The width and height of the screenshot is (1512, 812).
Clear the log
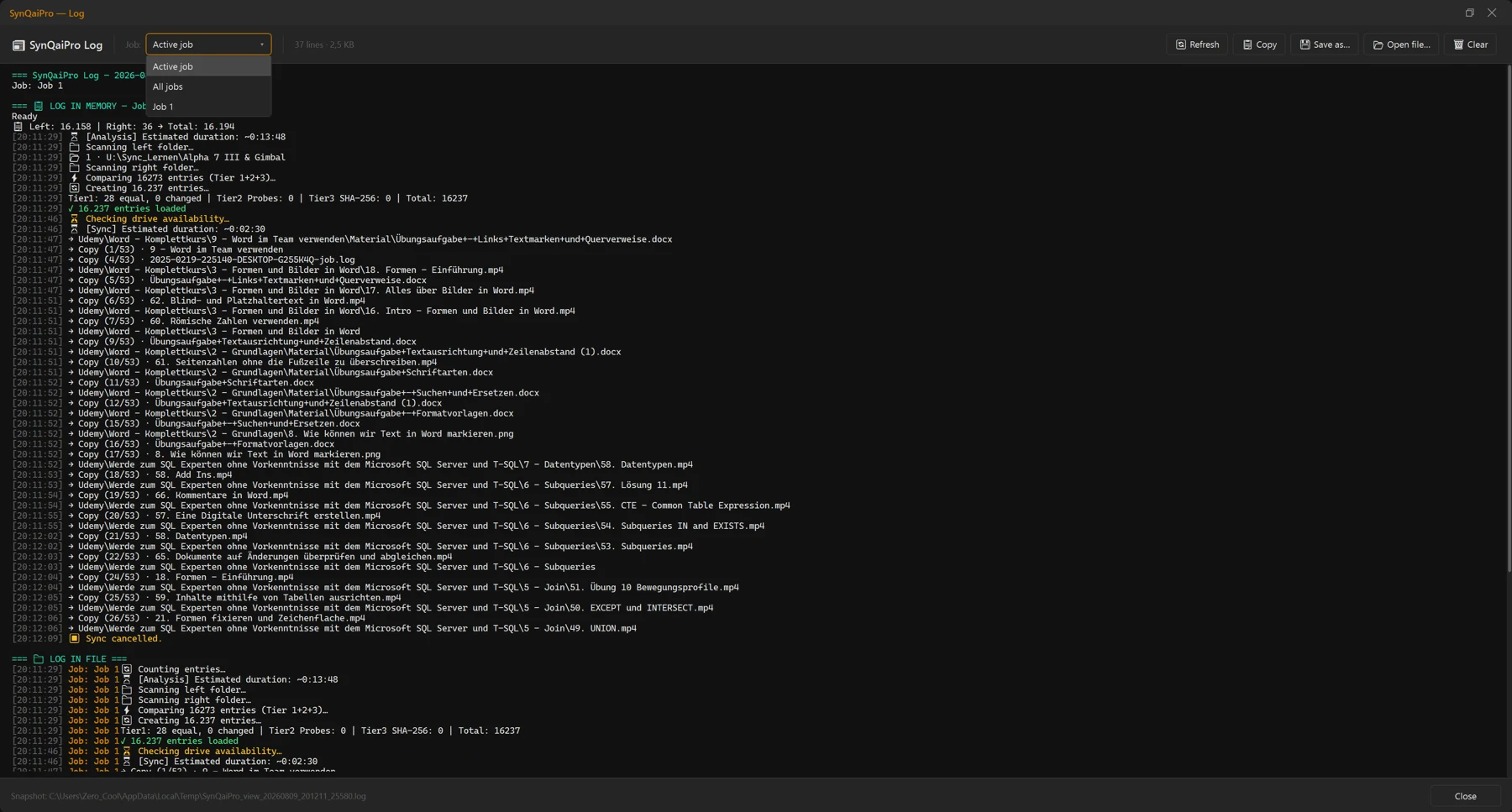pos(1470,45)
